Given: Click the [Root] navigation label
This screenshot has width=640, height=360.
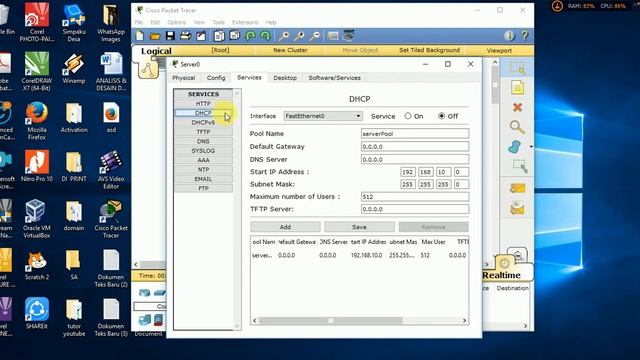Looking at the screenshot, I should tap(220, 50).
